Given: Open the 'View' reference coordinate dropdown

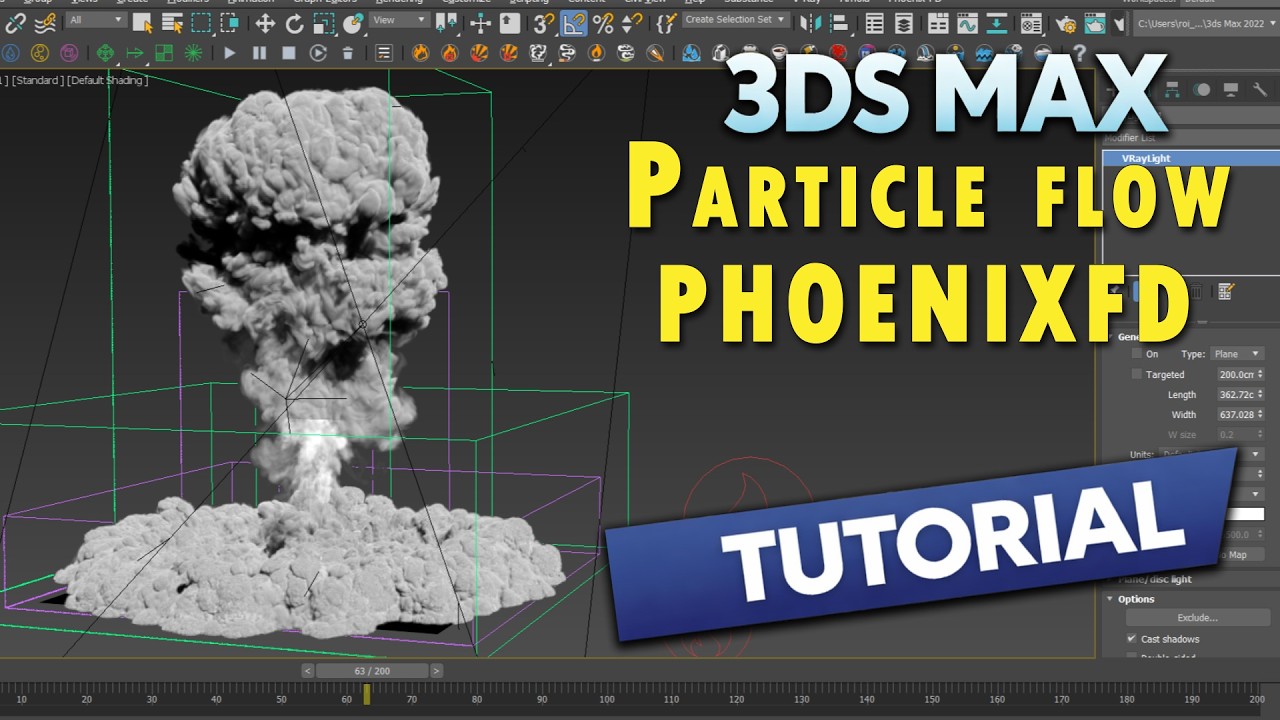Looking at the screenshot, I should [x=399, y=20].
